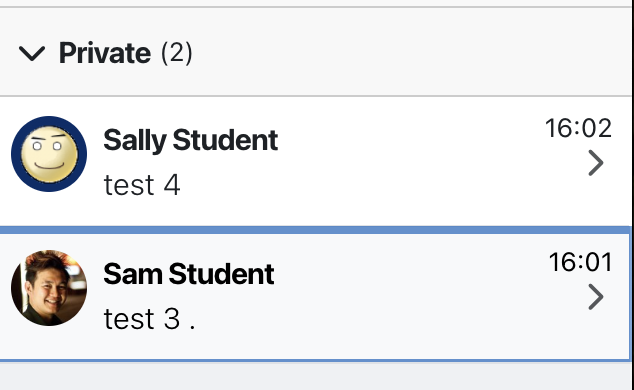Open the chevron arrow beside Sally Student
Image resolution: width=634 pixels, height=390 pixels.
click(x=596, y=163)
